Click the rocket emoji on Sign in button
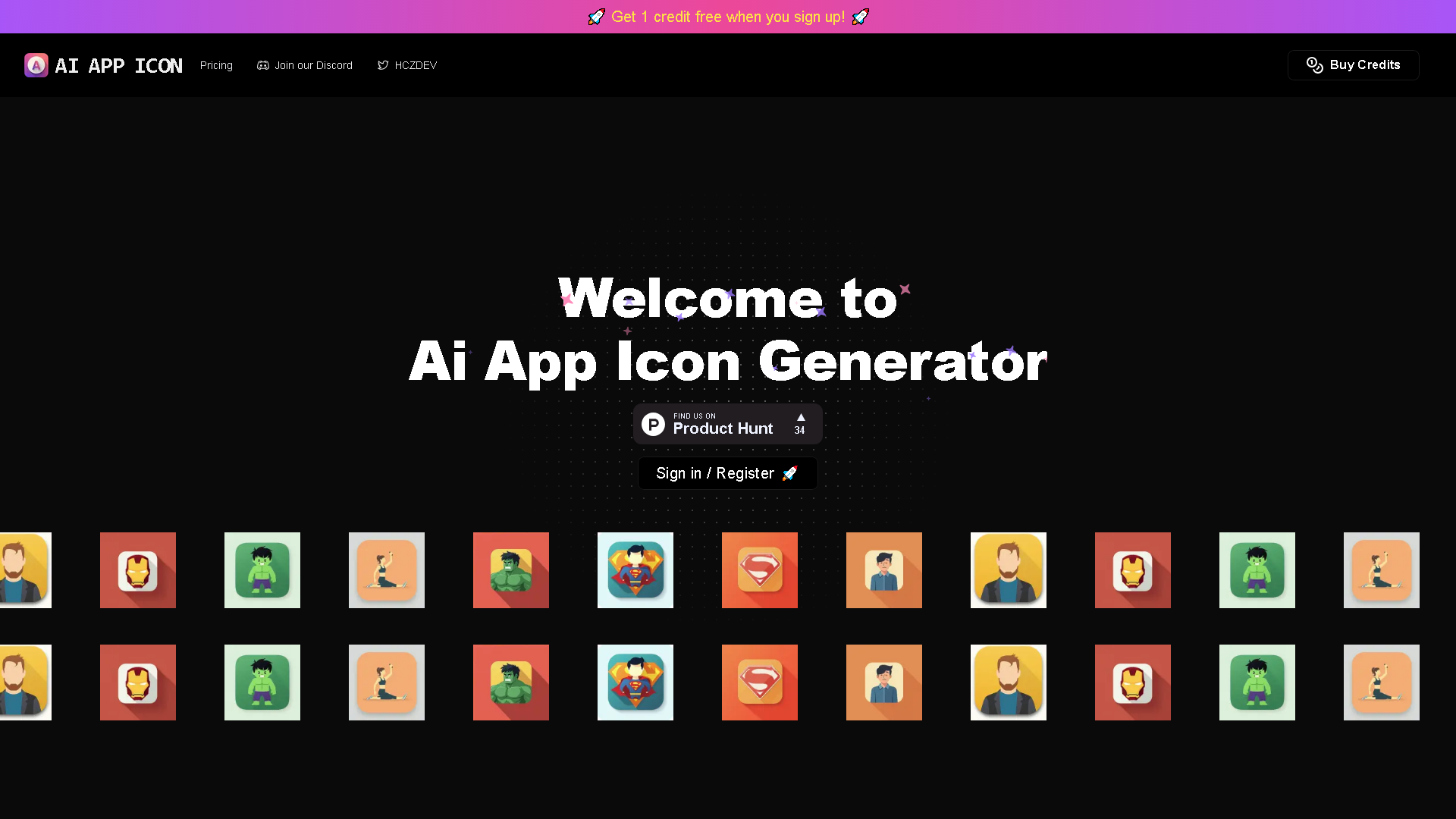This screenshot has width=1456, height=819. [x=790, y=473]
